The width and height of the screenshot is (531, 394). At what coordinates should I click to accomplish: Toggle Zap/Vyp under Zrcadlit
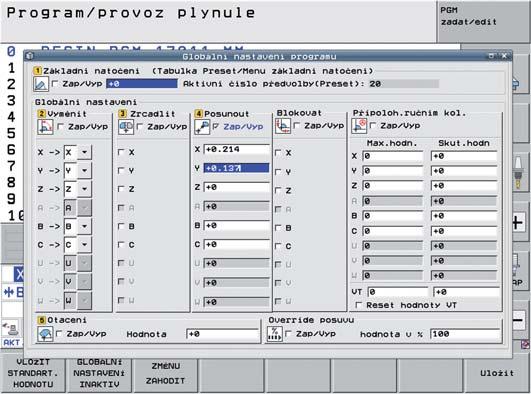[140, 126]
